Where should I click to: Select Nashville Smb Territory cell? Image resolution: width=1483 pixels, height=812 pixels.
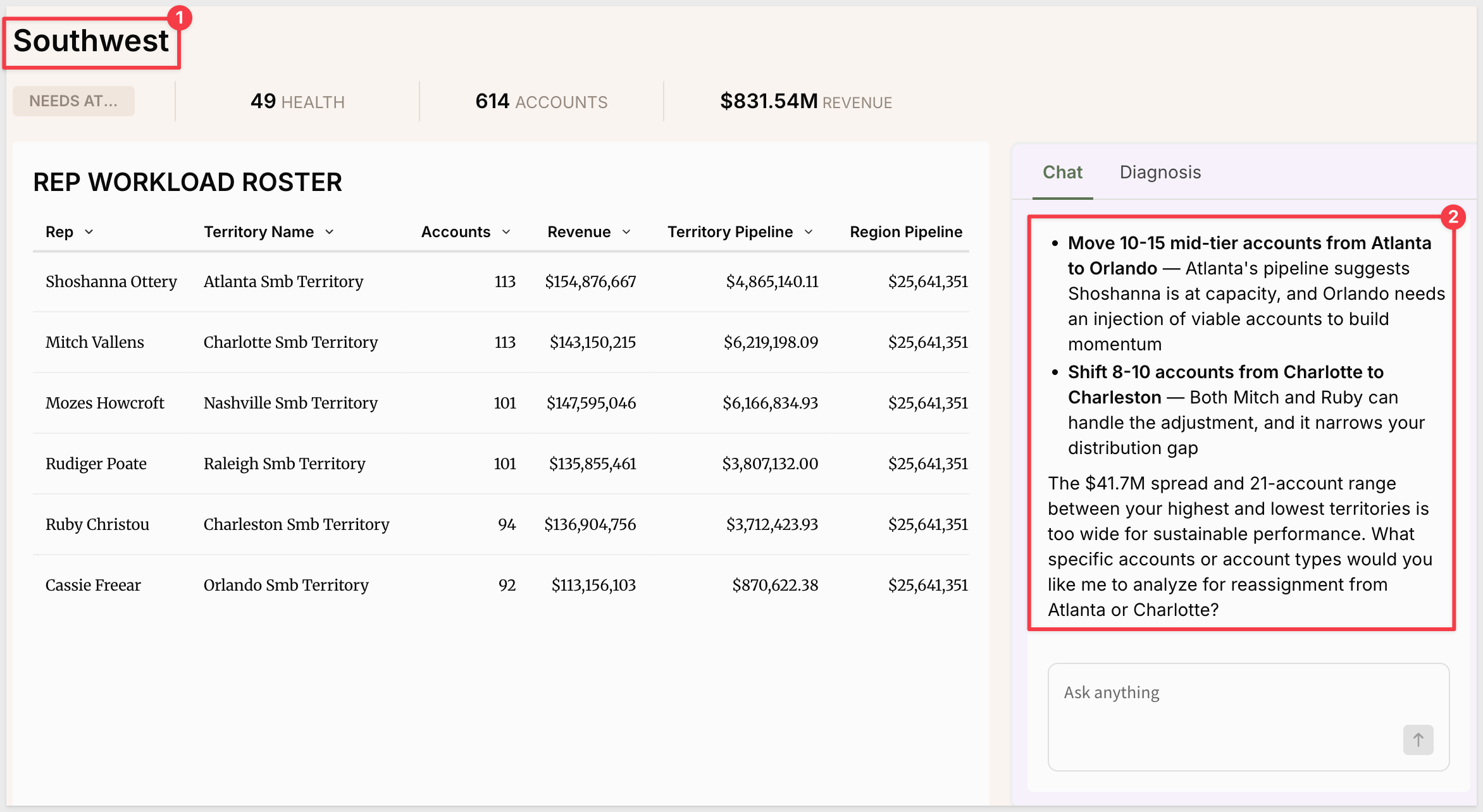pyautogui.click(x=290, y=403)
